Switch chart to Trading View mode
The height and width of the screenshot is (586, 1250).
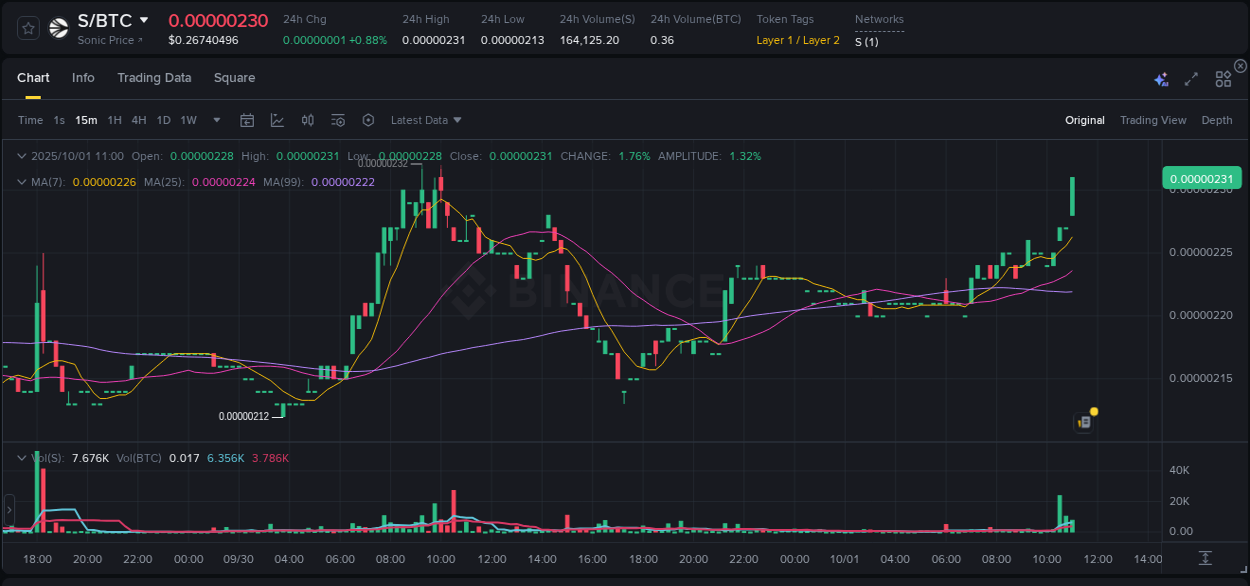(1153, 120)
